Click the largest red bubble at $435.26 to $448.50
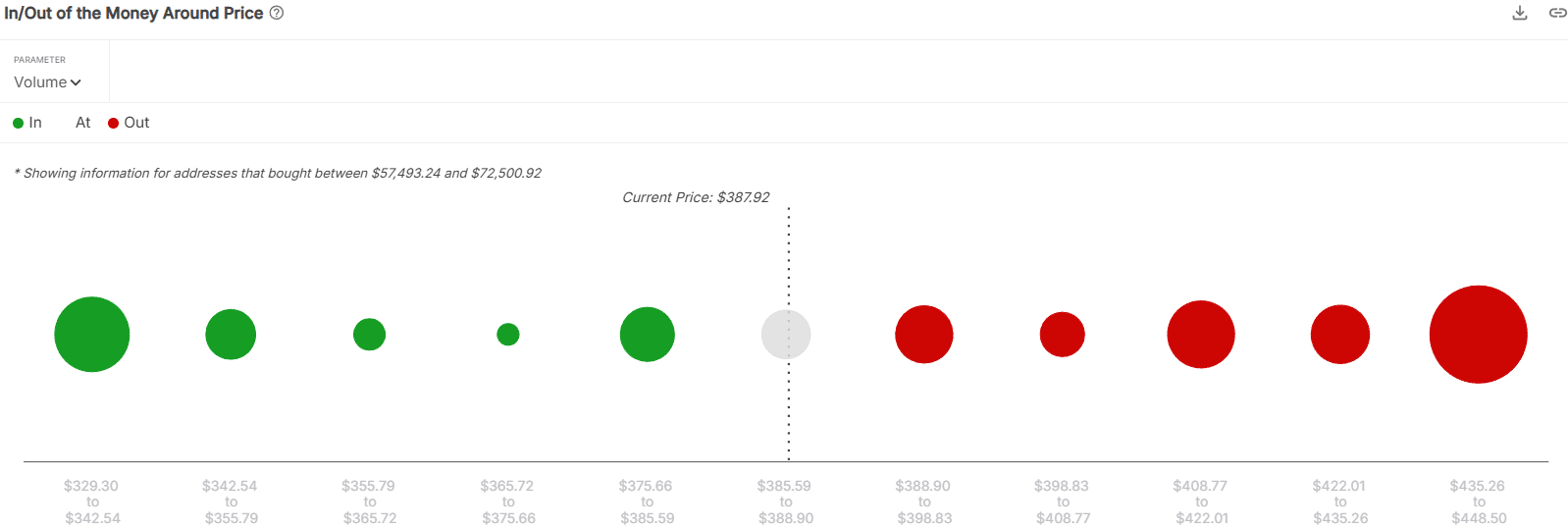 point(1479,335)
